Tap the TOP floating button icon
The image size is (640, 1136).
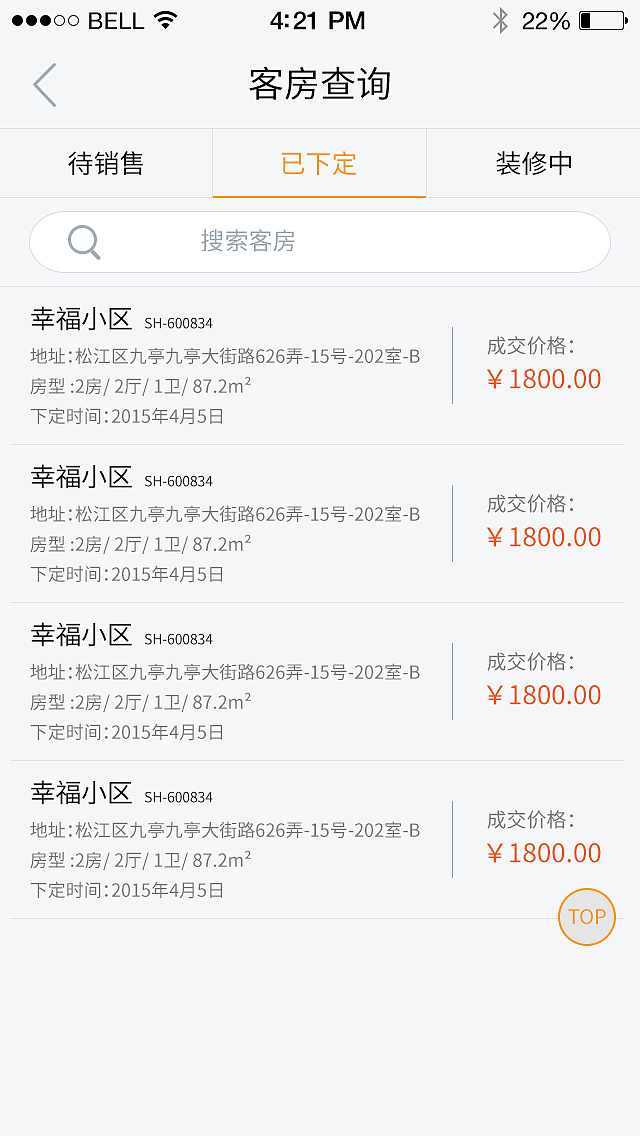587,916
